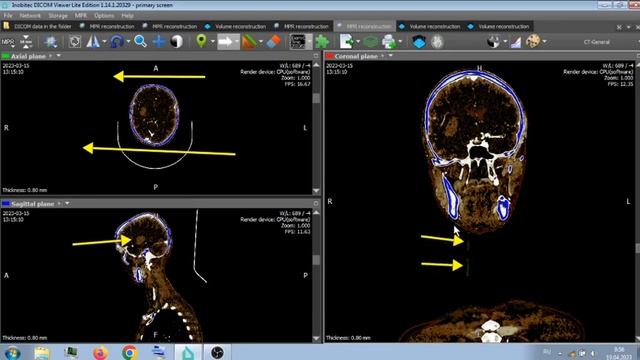Open the Storage menu
The image size is (640, 360).
point(58,16)
